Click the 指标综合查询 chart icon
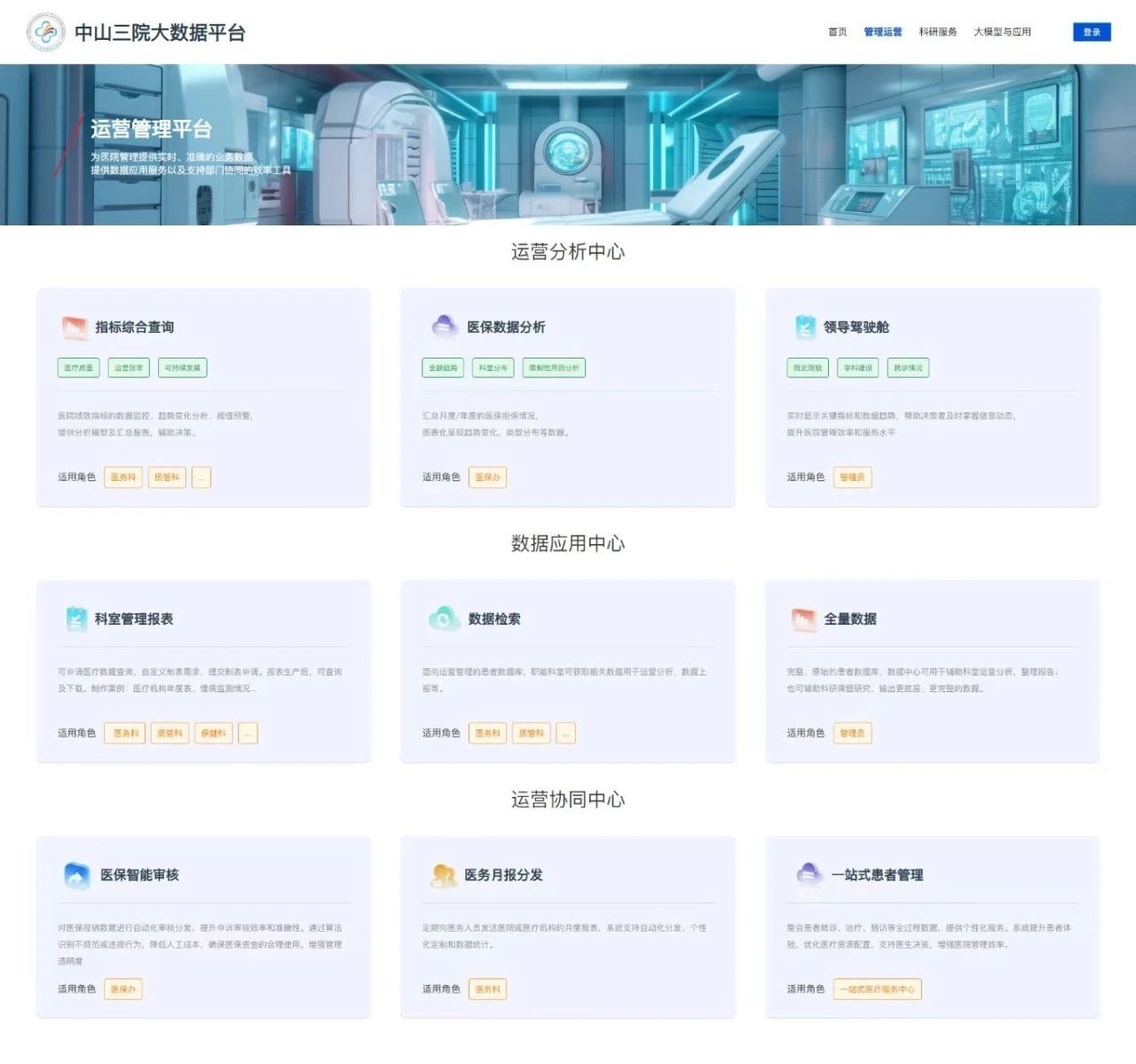 [x=75, y=327]
